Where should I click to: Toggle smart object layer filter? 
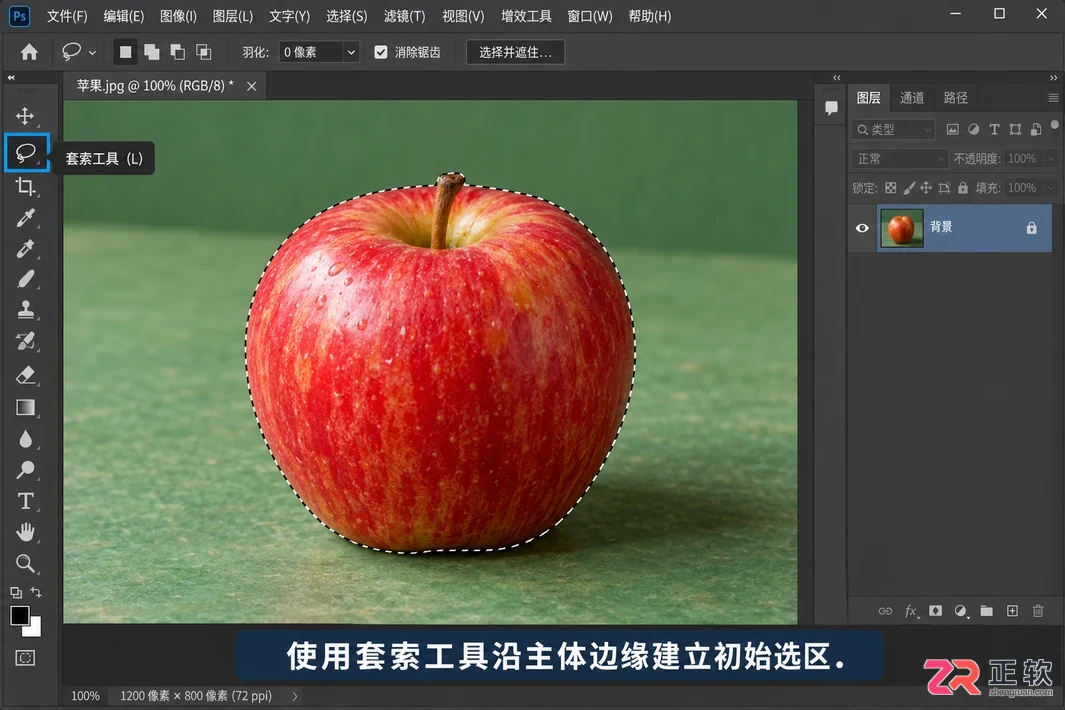[x=1036, y=129]
